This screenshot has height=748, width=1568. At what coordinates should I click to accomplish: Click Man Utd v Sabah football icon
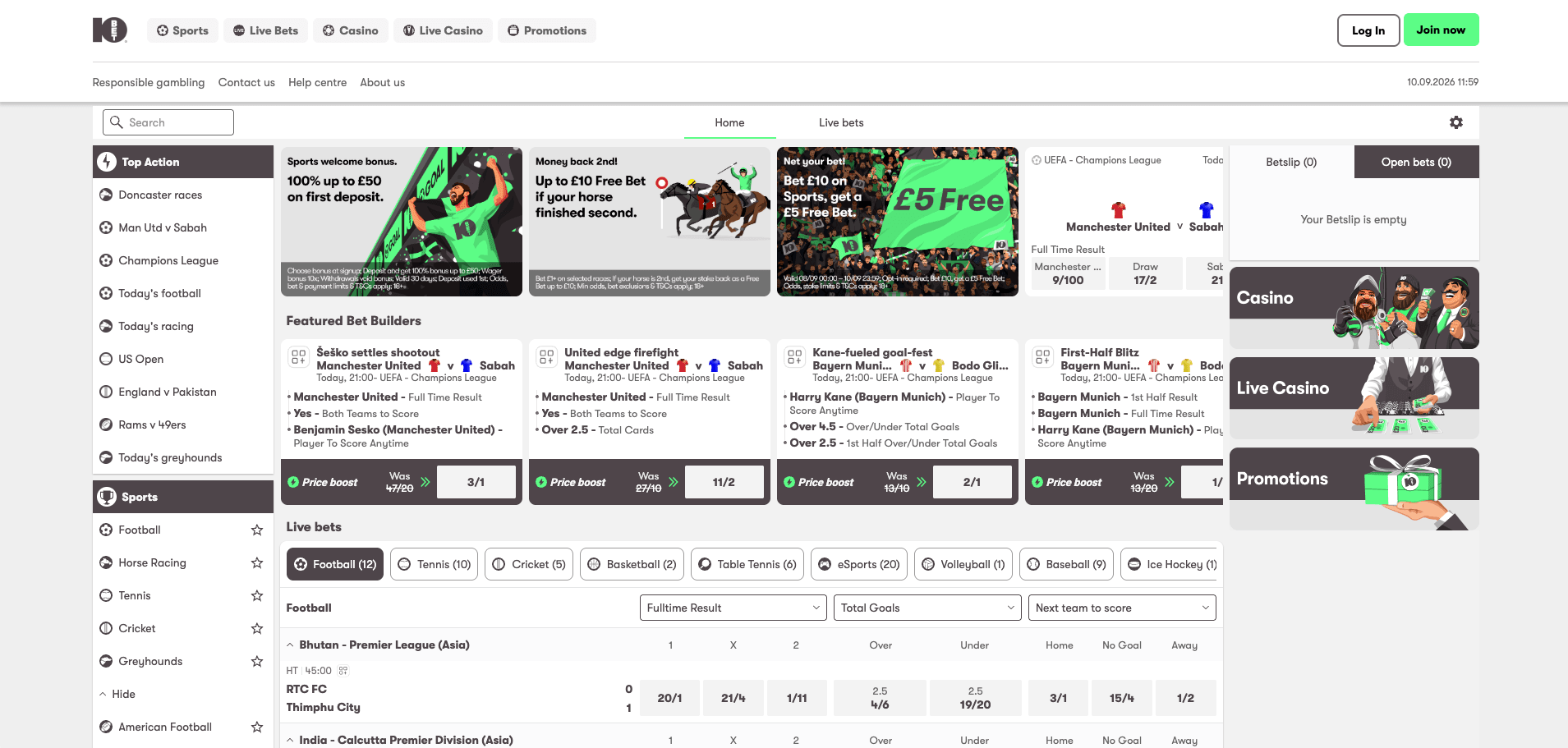click(106, 227)
